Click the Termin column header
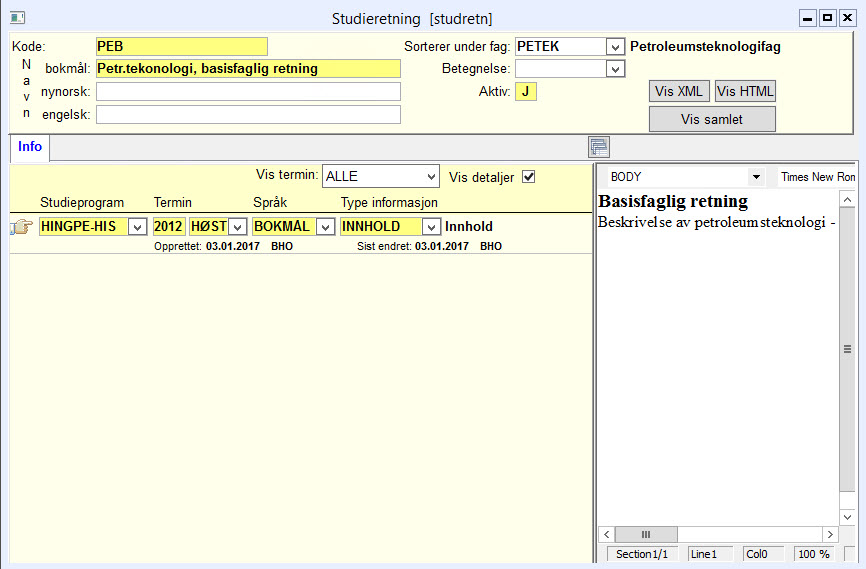866x569 pixels. (173, 203)
